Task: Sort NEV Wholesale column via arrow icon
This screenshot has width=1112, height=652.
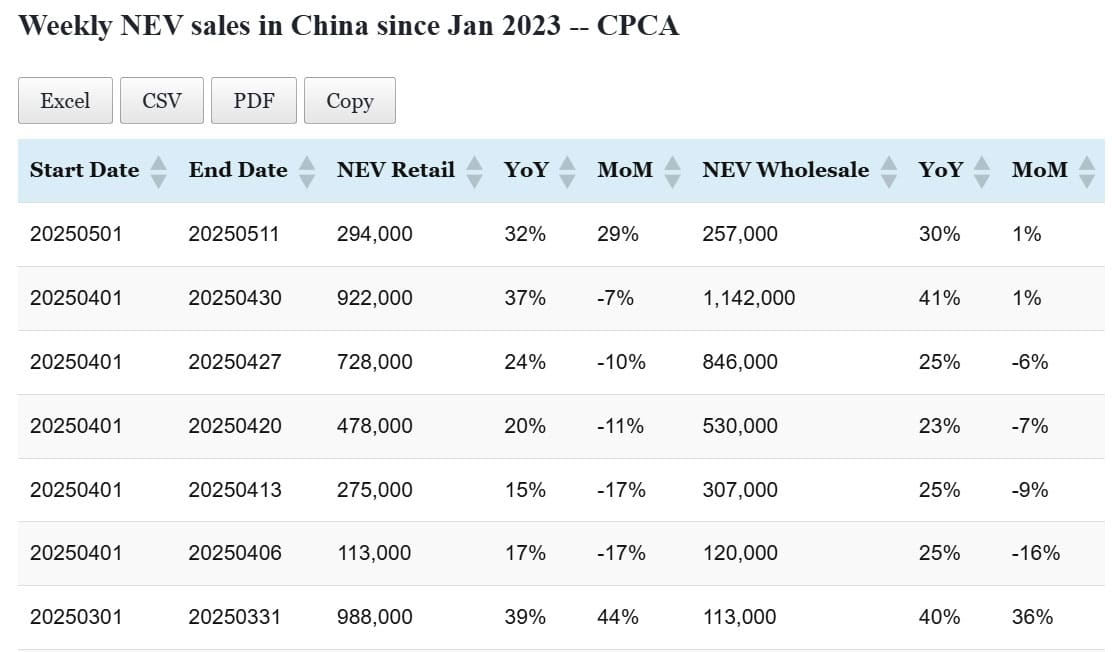Action: [888, 171]
